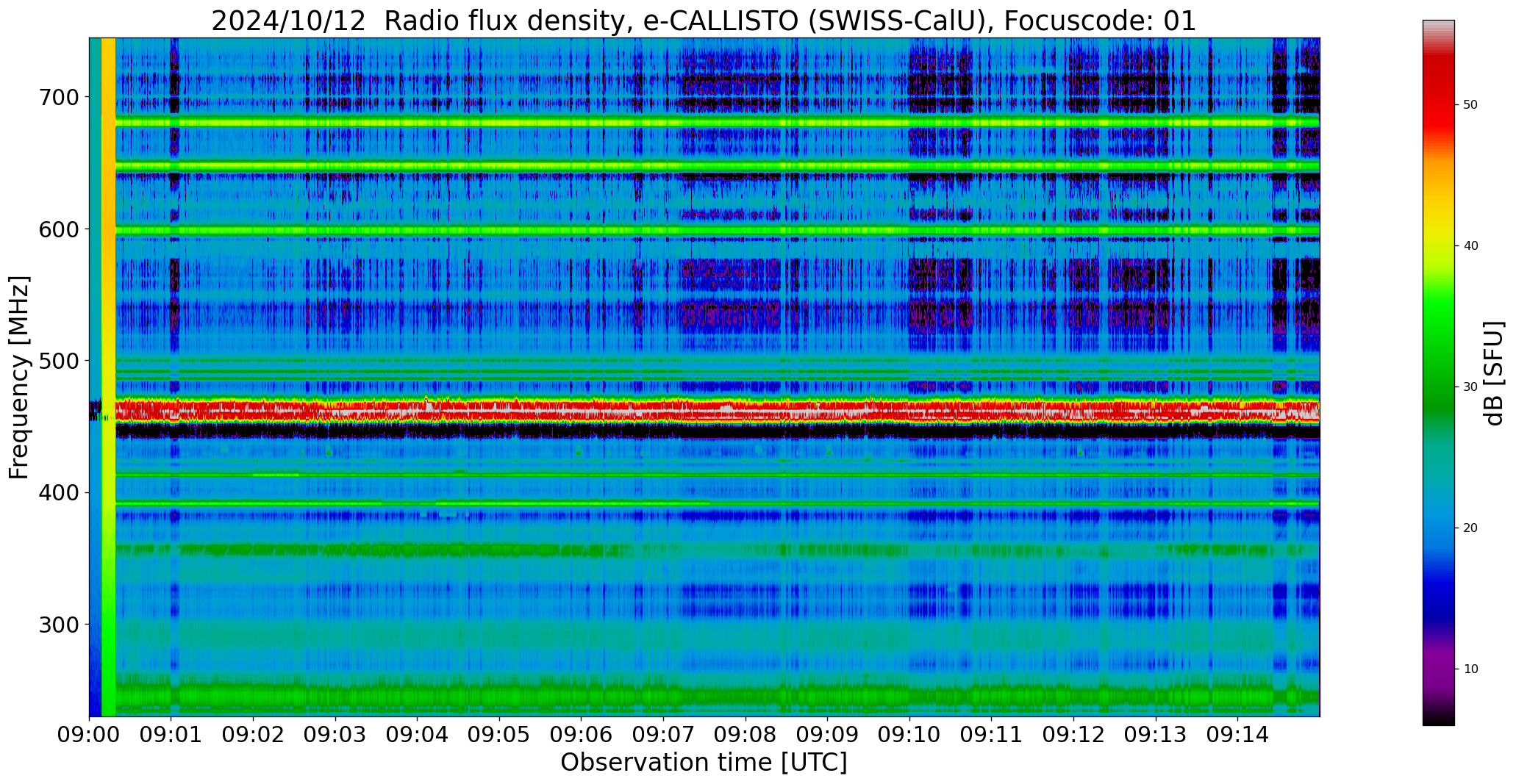Click the 09:04 time tick label

click(x=418, y=735)
